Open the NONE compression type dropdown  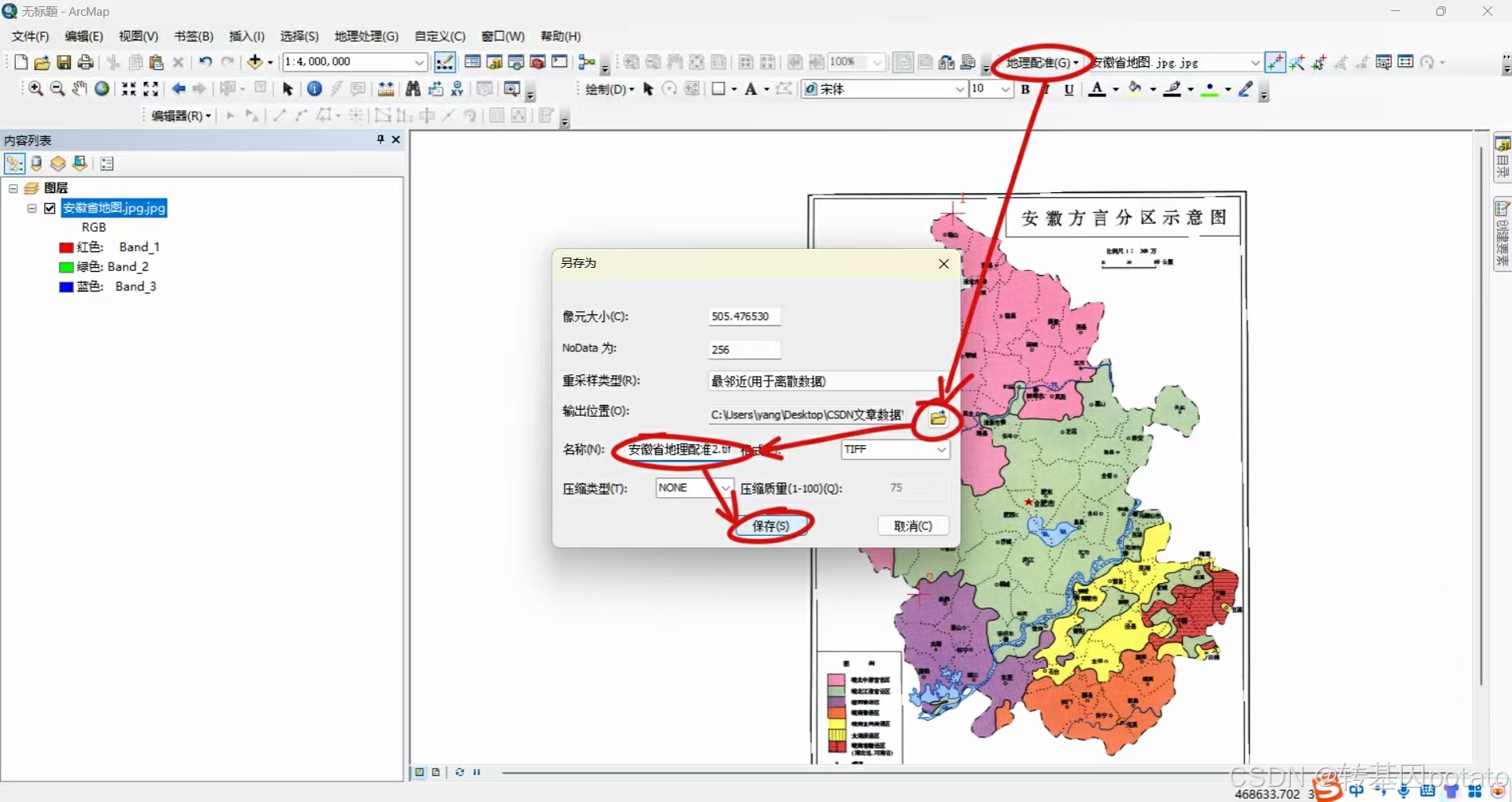[726, 488]
